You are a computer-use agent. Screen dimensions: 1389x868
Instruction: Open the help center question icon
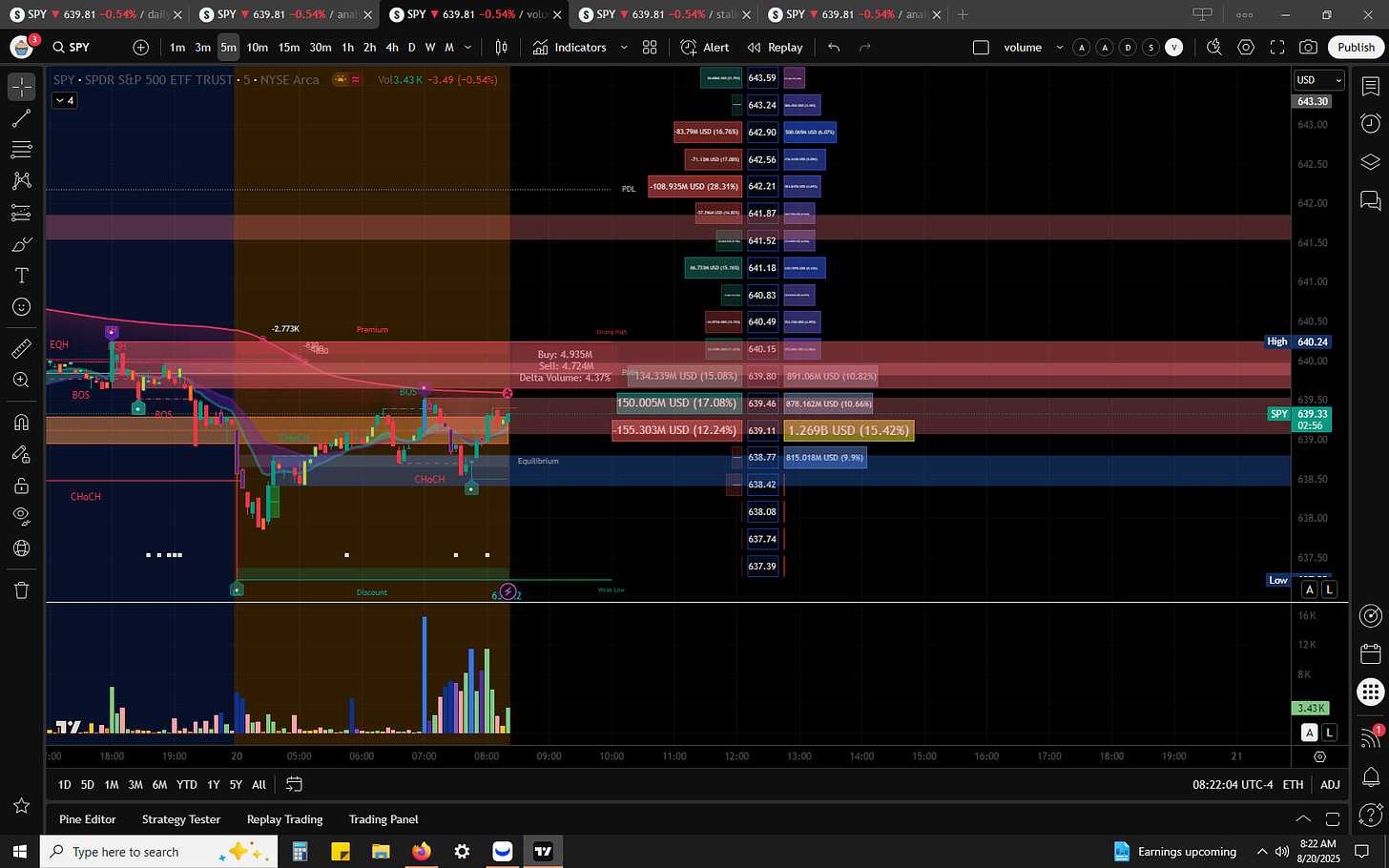(x=1371, y=814)
